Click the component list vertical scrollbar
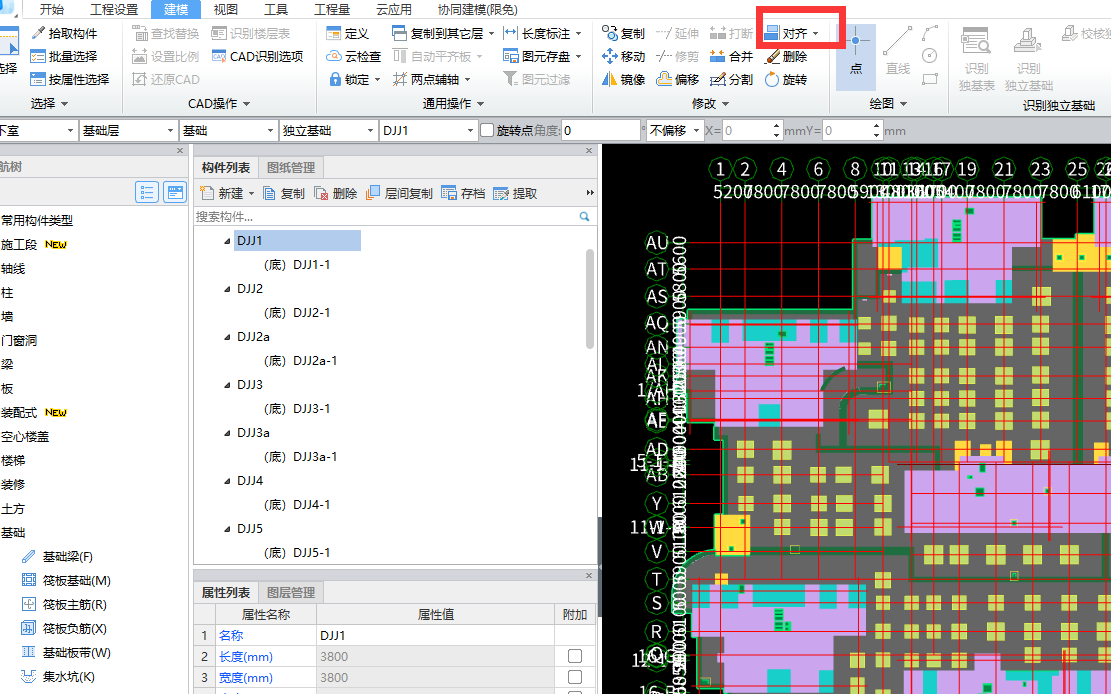 590,298
